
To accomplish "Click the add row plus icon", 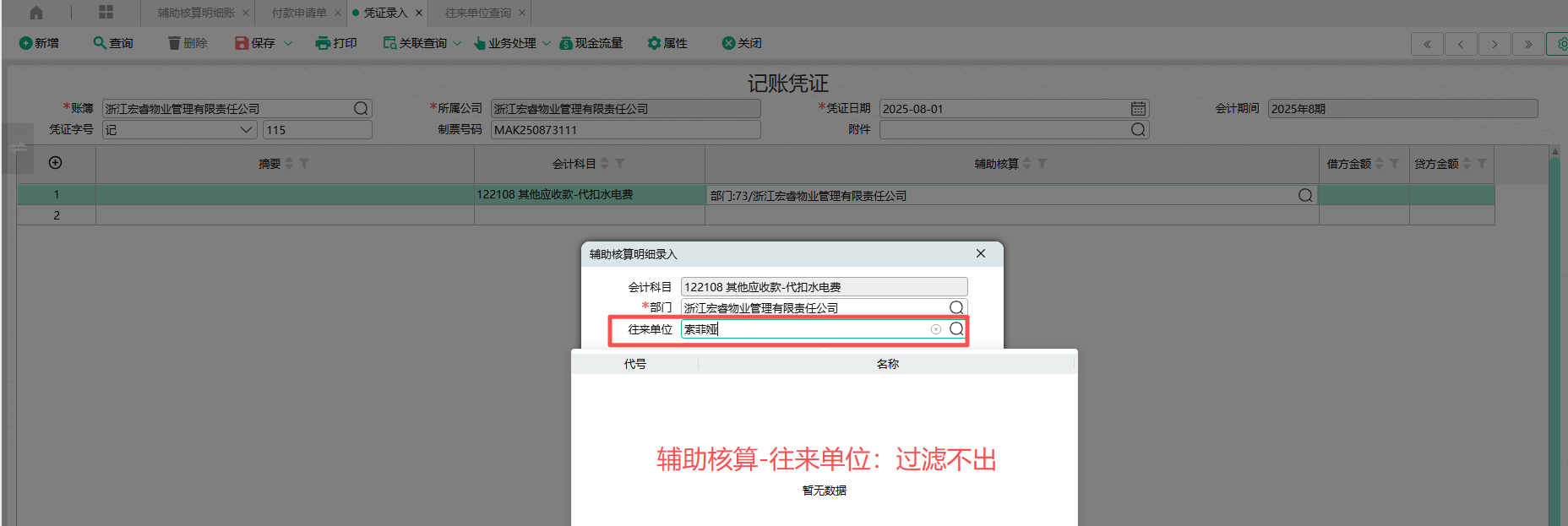I will pyautogui.click(x=56, y=163).
